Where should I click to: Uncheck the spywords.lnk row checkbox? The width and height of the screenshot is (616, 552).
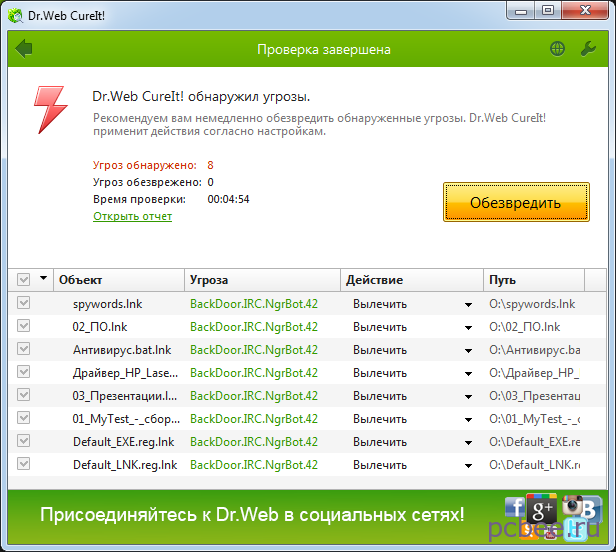click(x=24, y=303)
